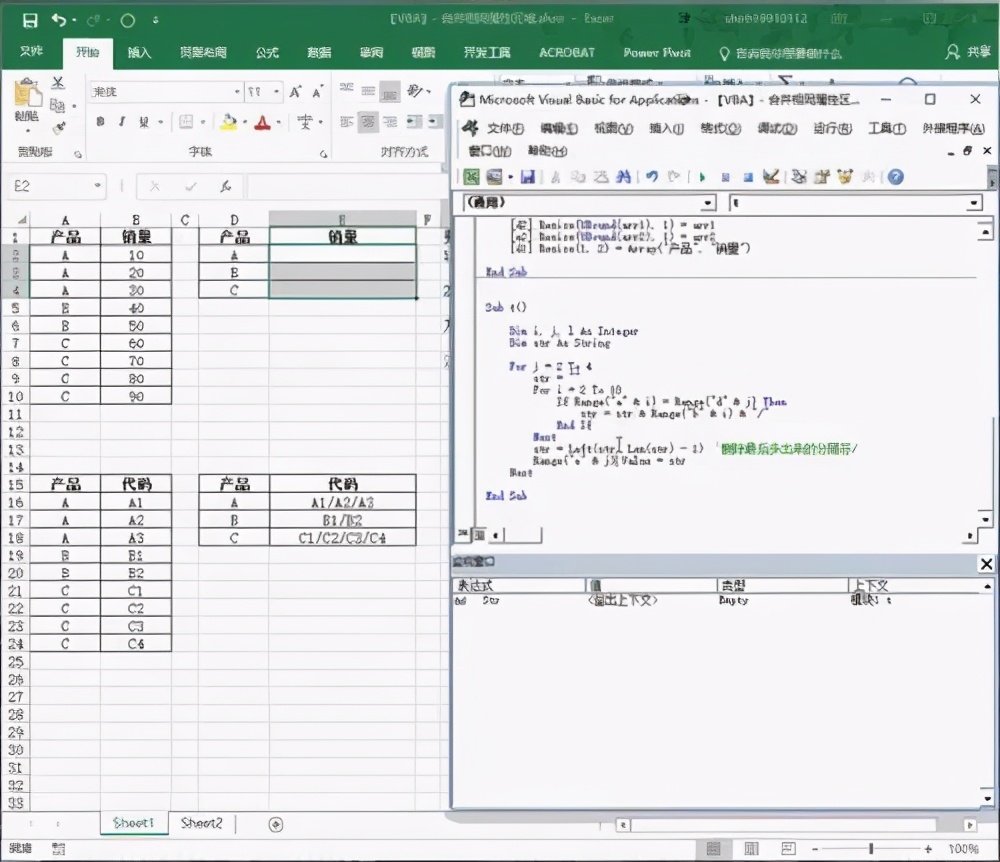
Task: Run the macro using the Run button
Action: [700, 177]
